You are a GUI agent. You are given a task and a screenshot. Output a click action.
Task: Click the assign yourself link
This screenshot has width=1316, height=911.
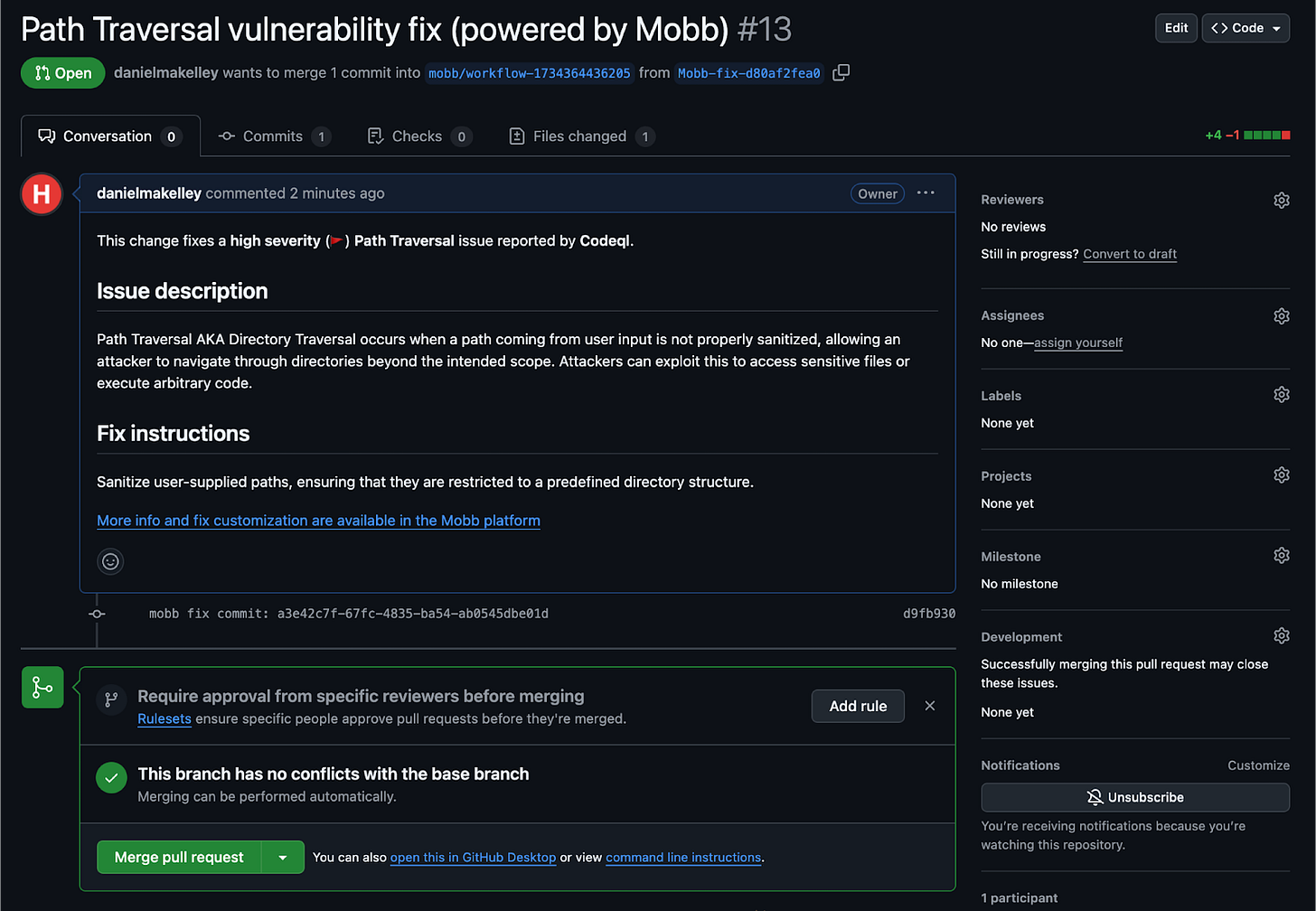point(1078,343)
